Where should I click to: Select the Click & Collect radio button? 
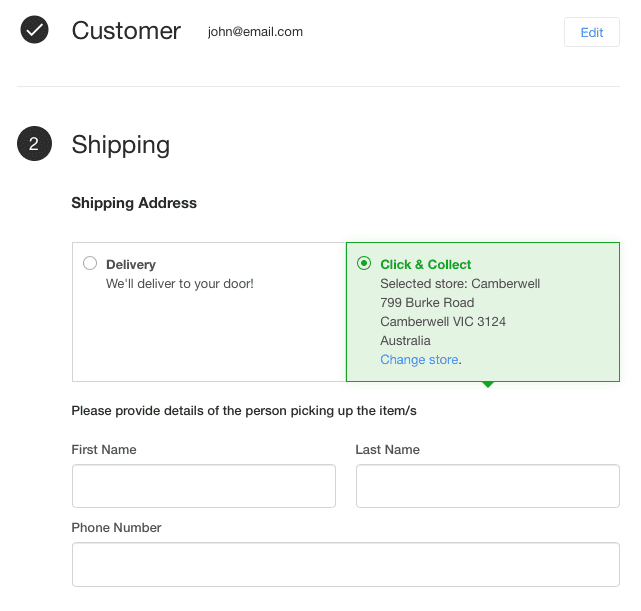click(x=363, y=264)
